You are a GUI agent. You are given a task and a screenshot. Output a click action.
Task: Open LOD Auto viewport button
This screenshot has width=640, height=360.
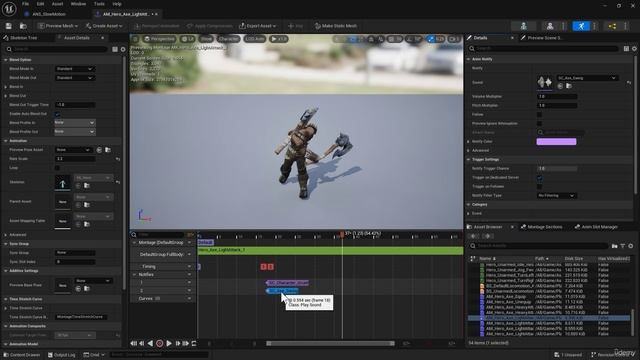tap(255, 39)
